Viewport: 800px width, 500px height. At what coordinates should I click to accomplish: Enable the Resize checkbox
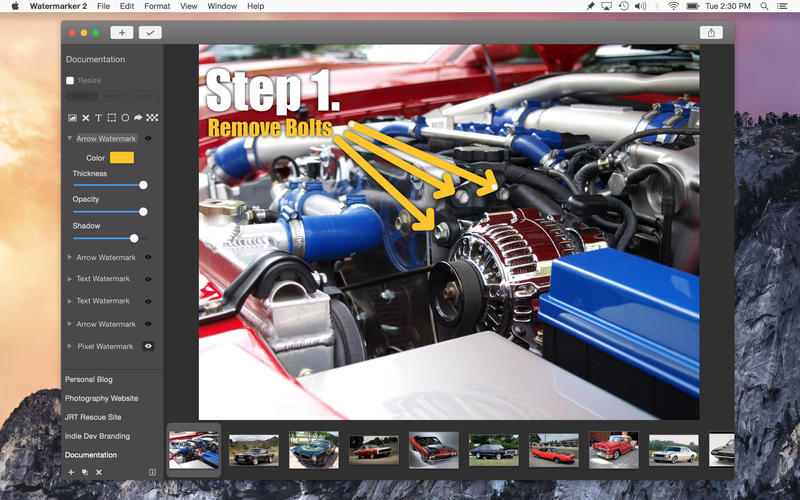(x=70, y=80)
